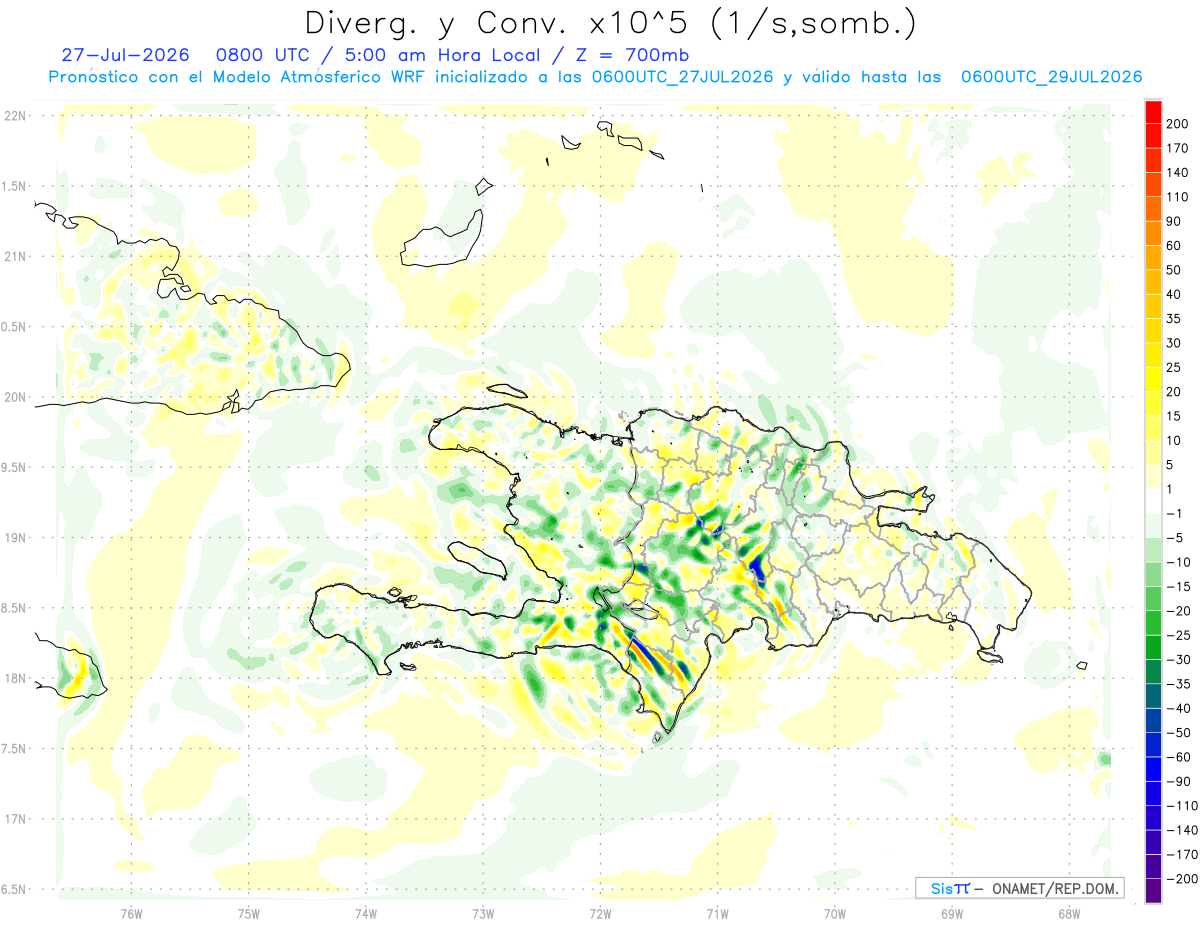Click the '71W' longitude label
Screen dimensions: 1200x927
(x=717, y=912)
